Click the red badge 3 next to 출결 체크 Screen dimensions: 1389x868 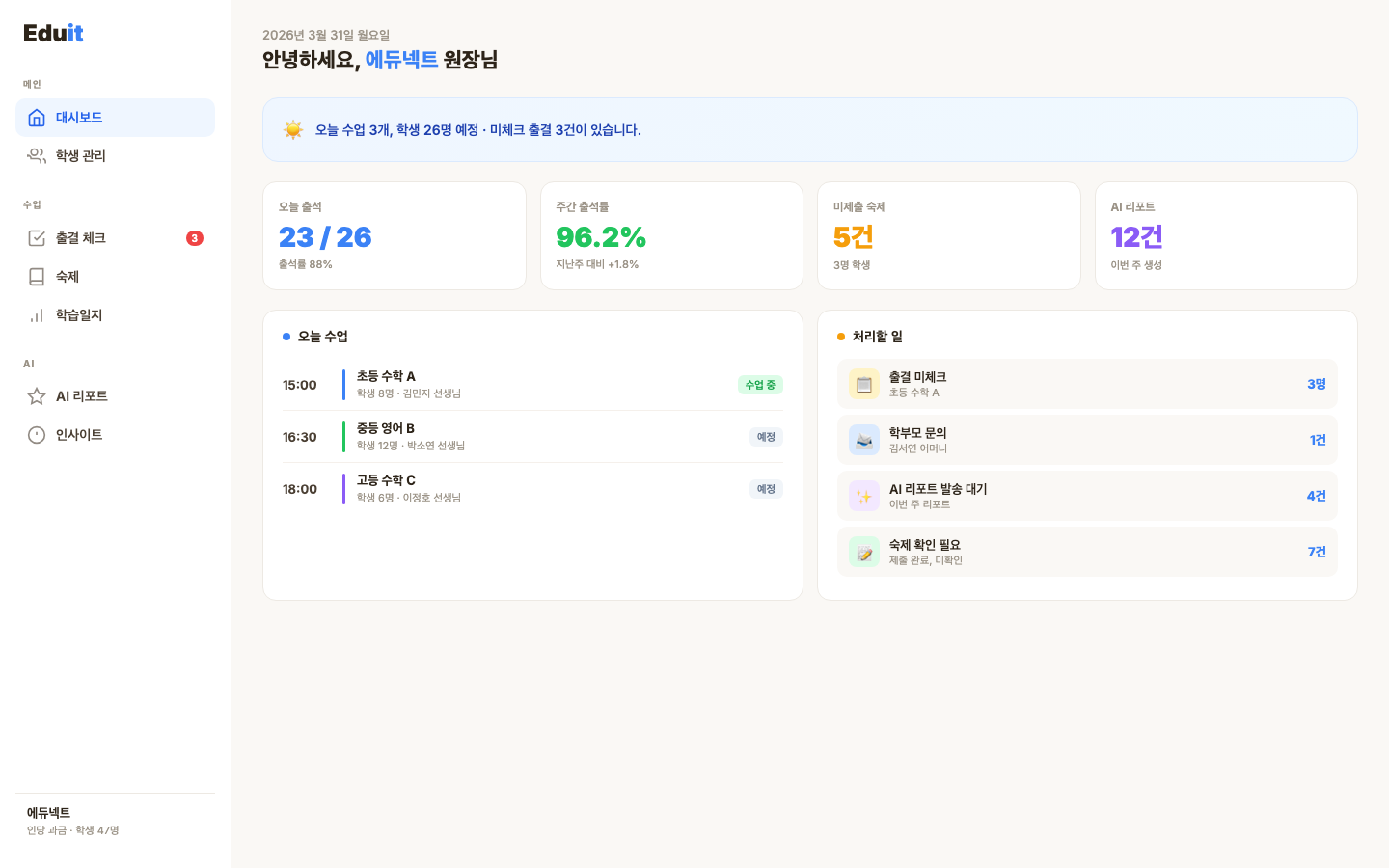pos(194,238)
